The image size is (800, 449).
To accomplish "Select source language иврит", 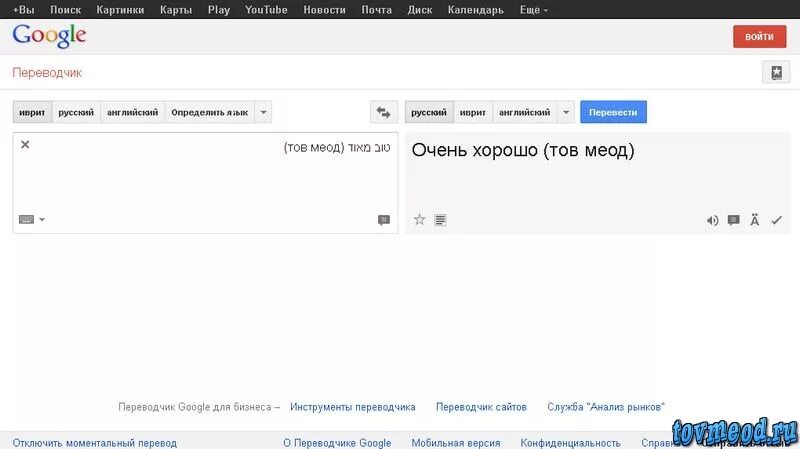I will (32, 112).
